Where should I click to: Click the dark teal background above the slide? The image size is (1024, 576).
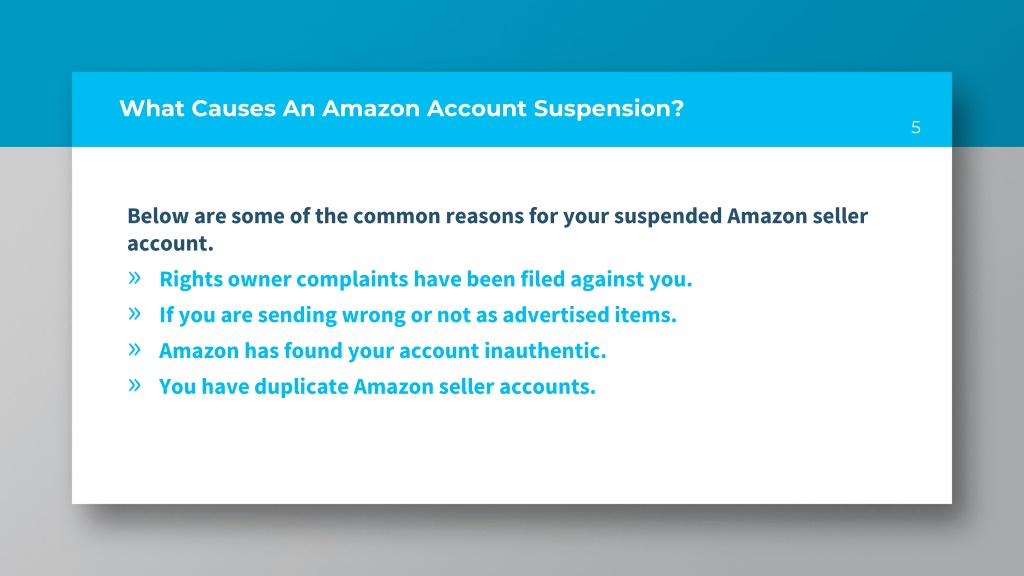point(511,36)
